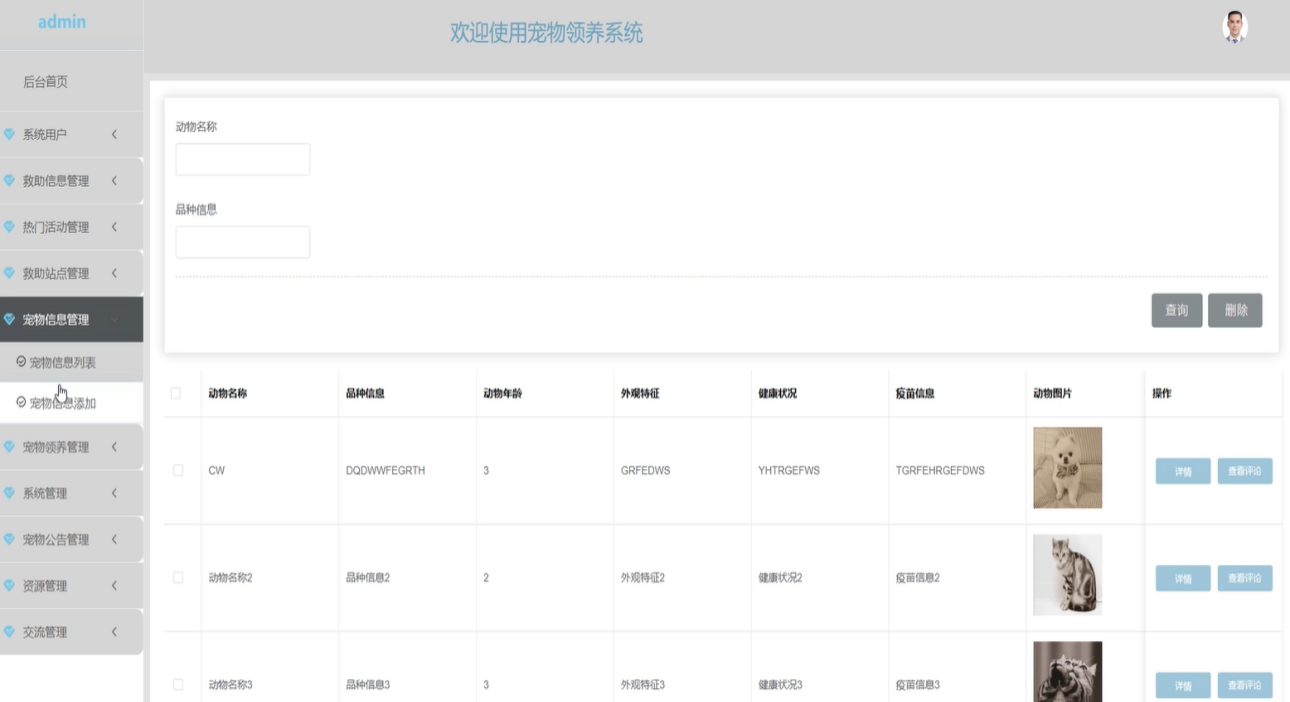The width and height of the screenshot is (1290, 702).
Task: Click the 疫苗信息 column header
Action: point(915,393)
